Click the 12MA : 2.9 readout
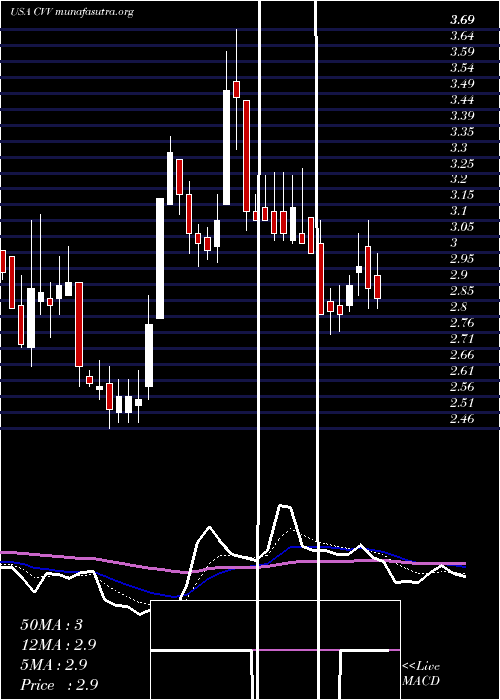 [58, 645]
